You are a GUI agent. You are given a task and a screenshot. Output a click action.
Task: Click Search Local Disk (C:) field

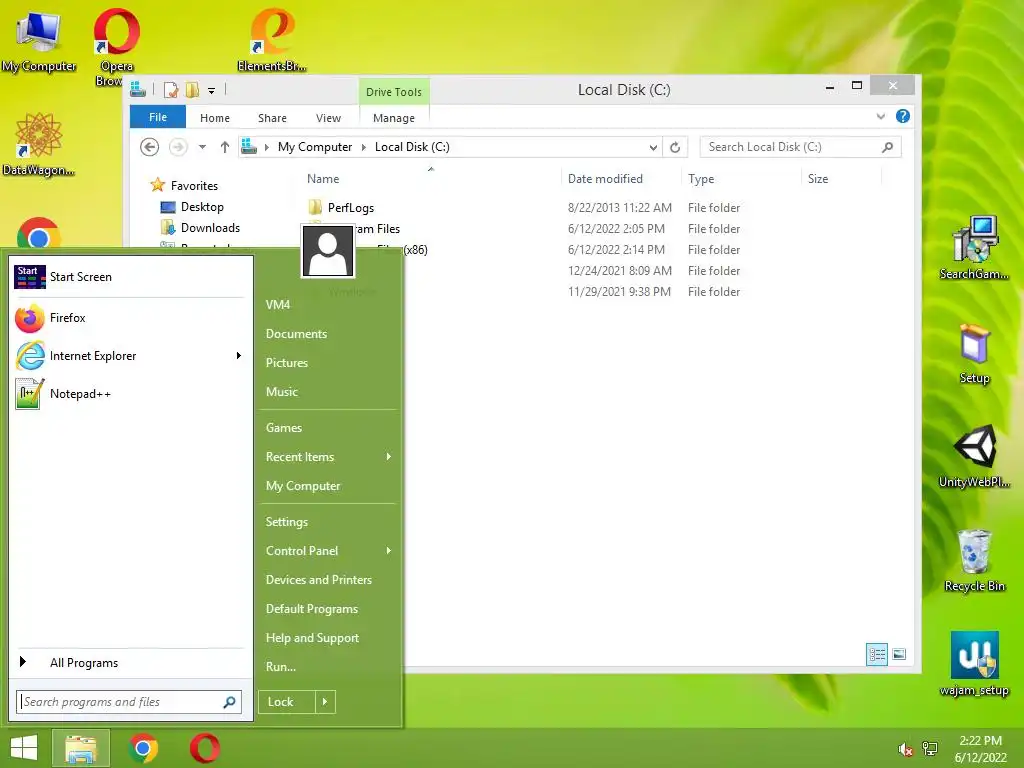pos(801,147)
